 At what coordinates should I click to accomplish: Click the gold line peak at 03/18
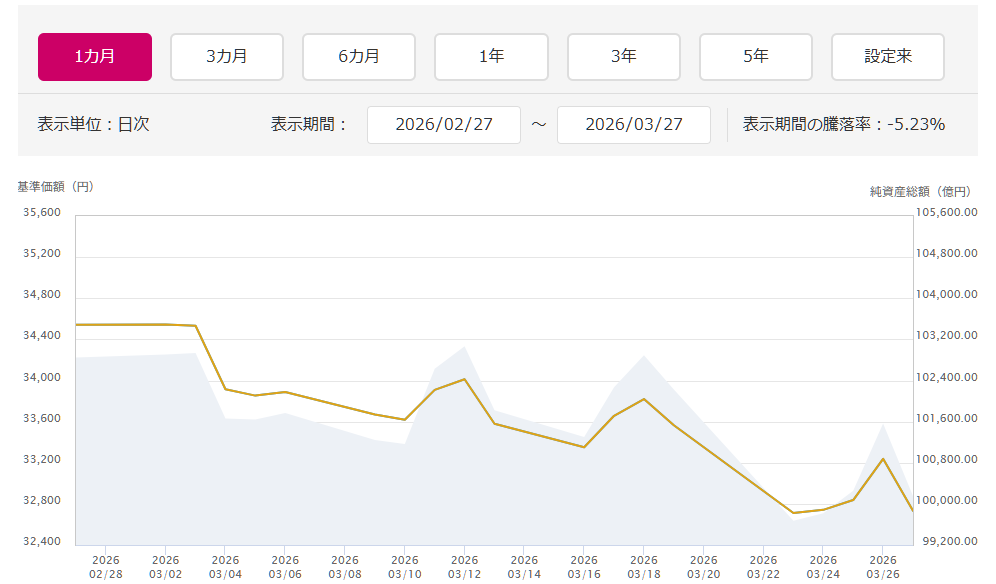coord(644,399)
